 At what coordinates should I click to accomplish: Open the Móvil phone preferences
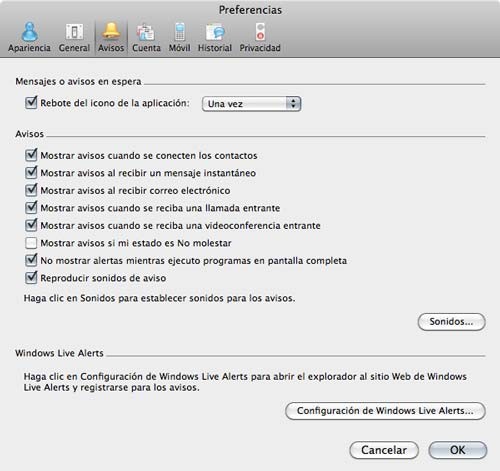click(x=179, y=37)
